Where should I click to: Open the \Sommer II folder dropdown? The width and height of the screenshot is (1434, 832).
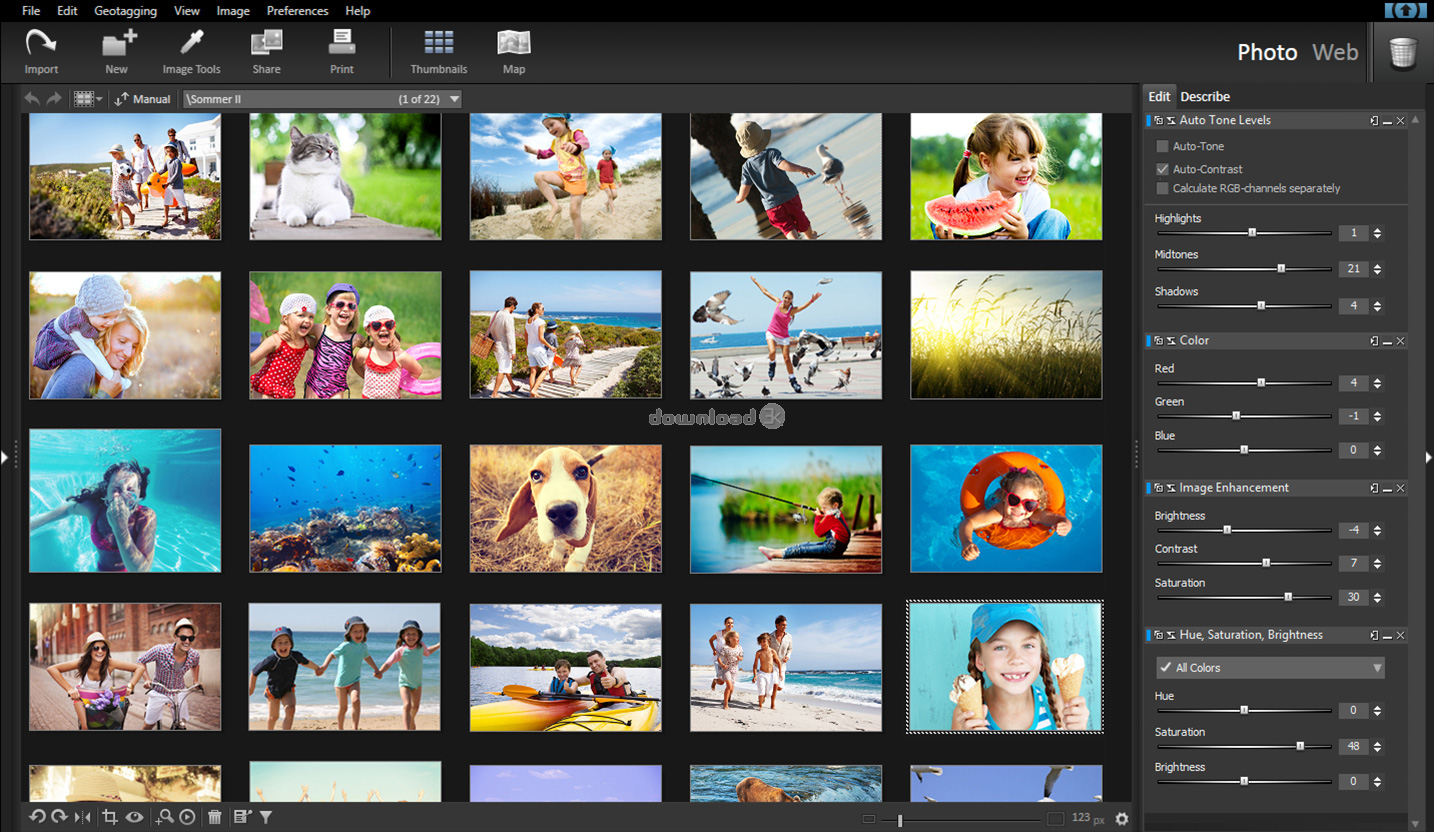click(322, 99)
